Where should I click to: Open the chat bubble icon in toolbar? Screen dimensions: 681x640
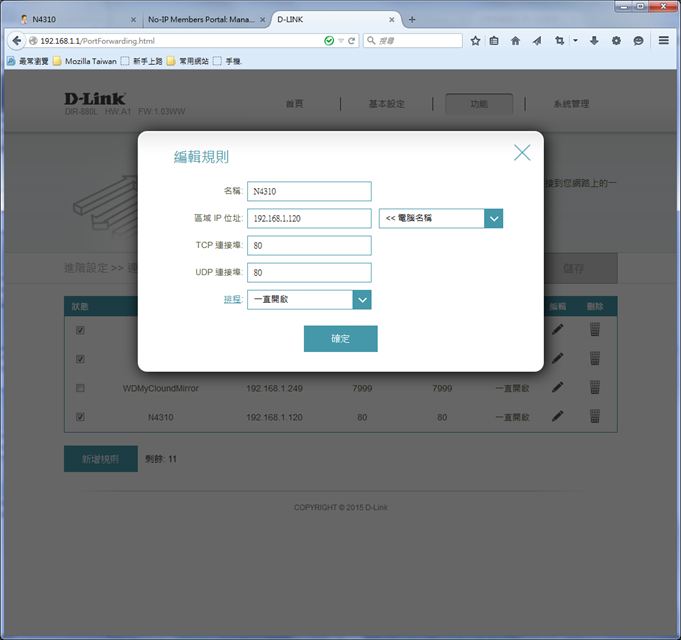click(x=638, y=41)
